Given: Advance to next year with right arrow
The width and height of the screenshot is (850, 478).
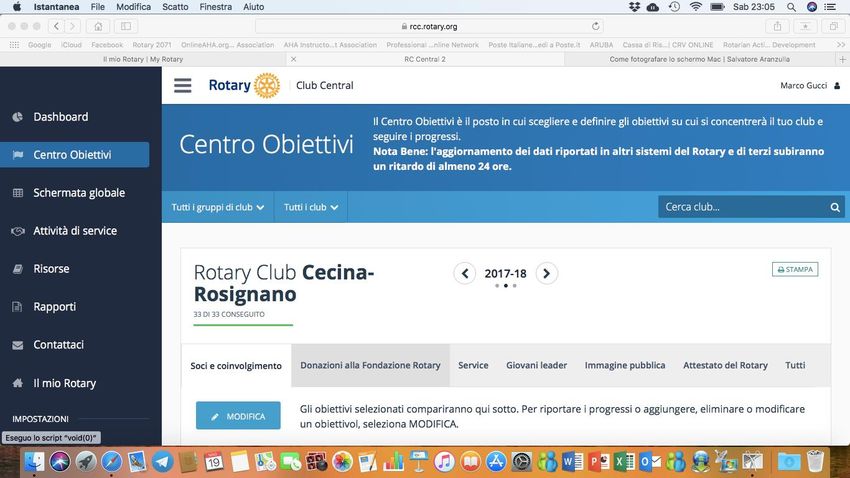Looking at the screenshot, I should [x=546, y=273].
